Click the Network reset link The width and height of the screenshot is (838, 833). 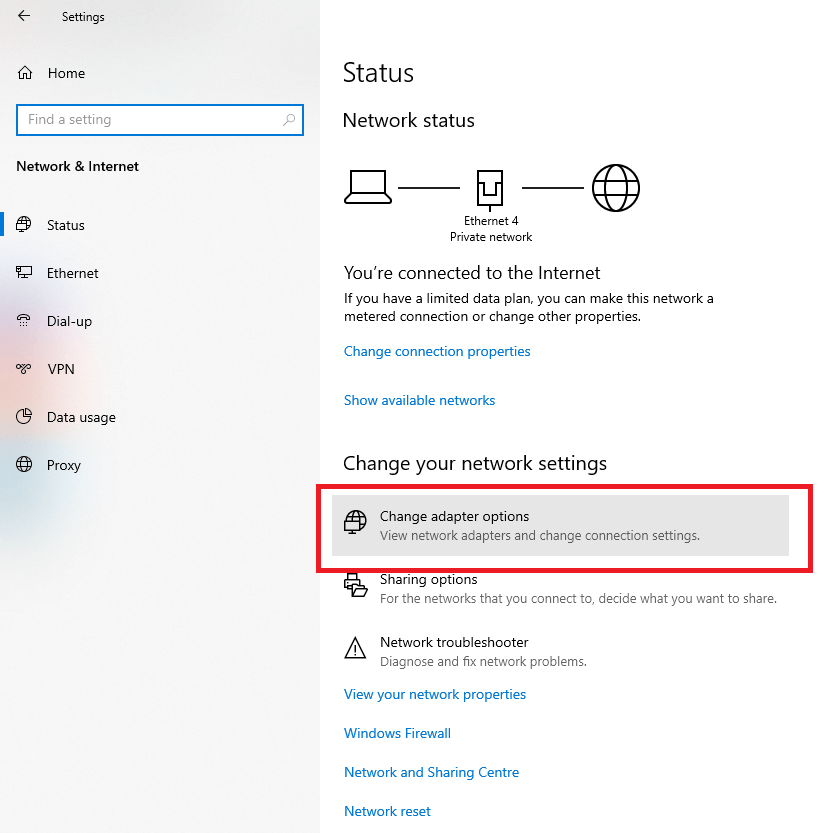(387, 812)
